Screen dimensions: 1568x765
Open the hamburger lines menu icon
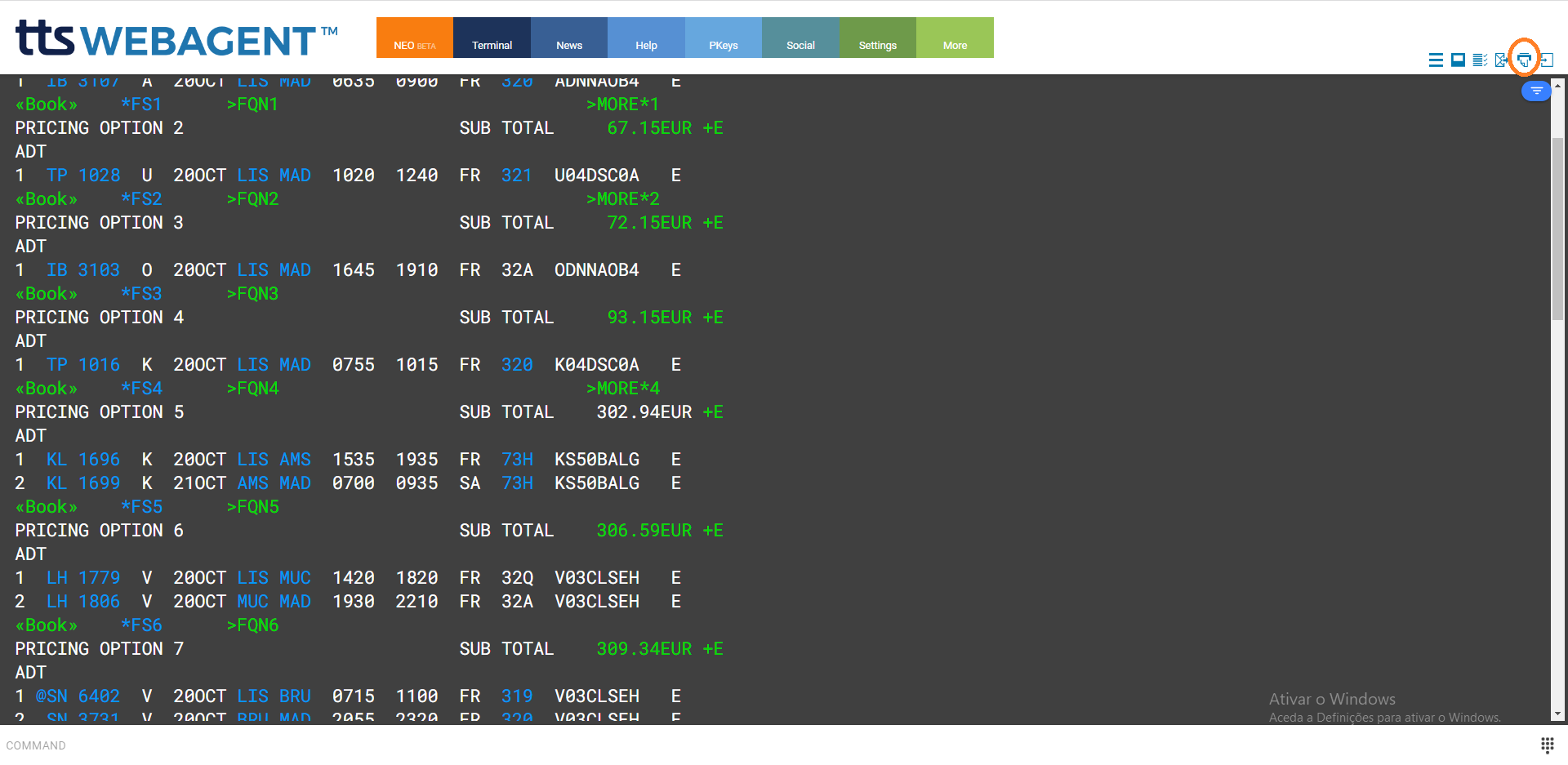point(1436,60)
